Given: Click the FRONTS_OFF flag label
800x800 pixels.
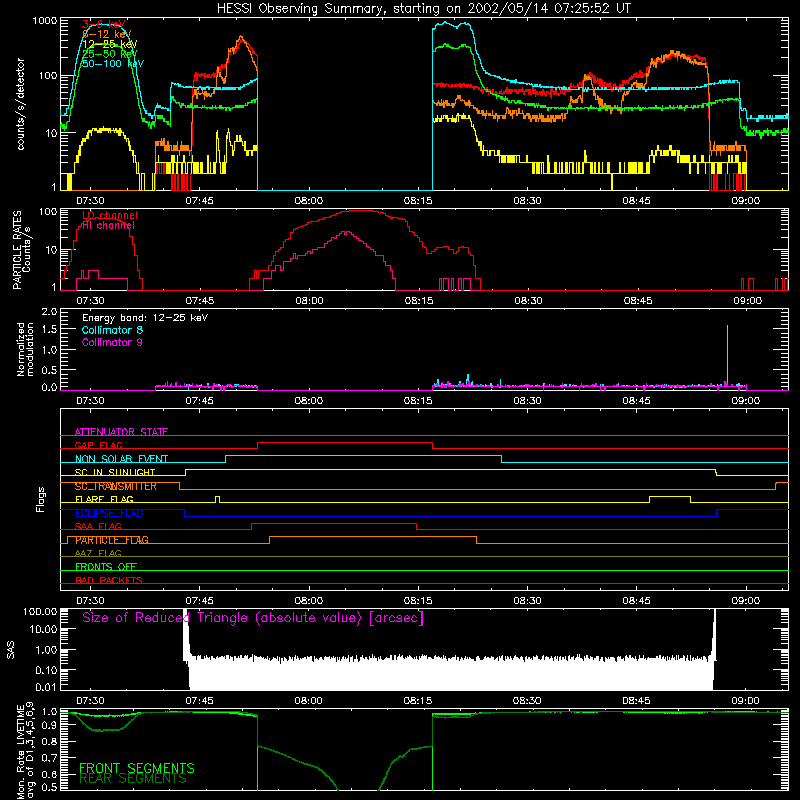Looking at the screenshot, I should click(x=106, y=567).
